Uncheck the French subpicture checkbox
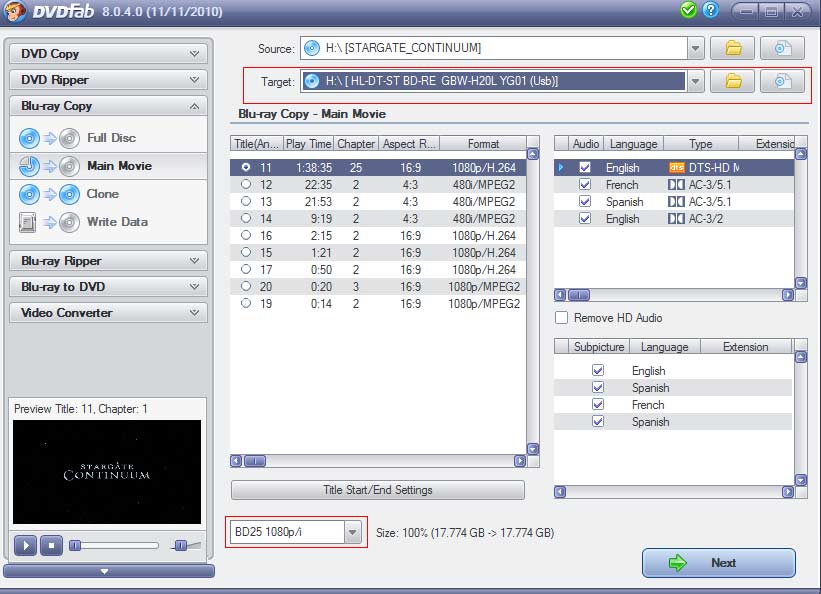 (598, 404)
